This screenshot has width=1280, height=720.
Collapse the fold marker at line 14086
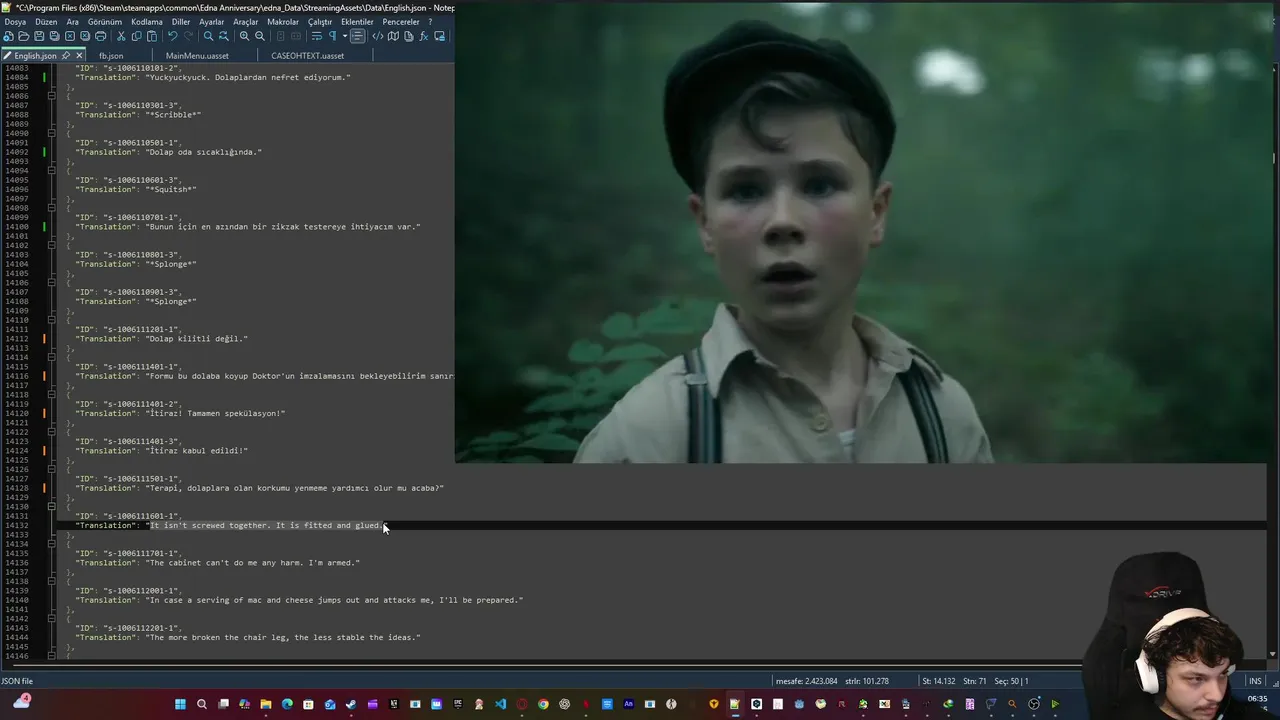(52, 96)
